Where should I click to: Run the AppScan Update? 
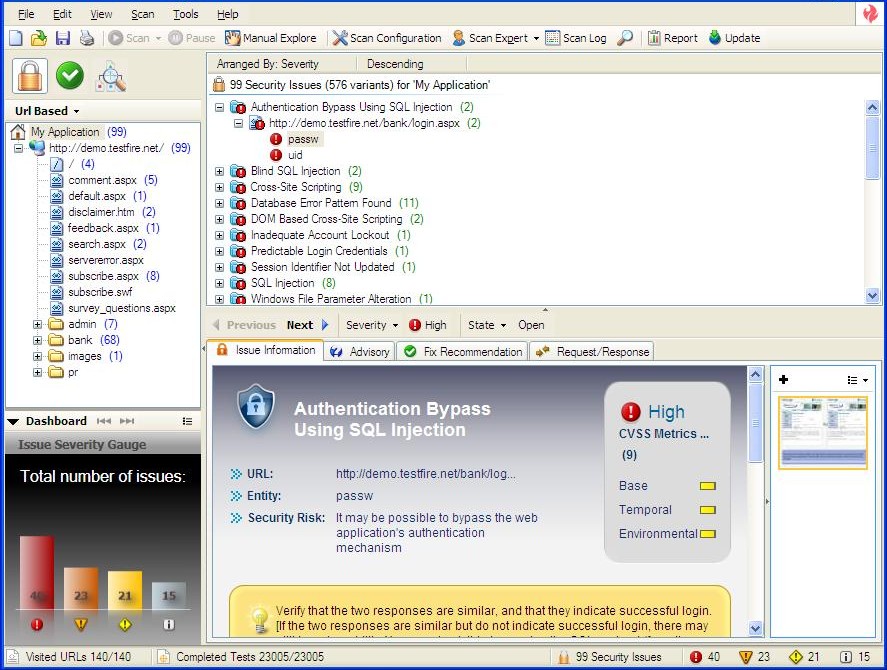point(734,37)
